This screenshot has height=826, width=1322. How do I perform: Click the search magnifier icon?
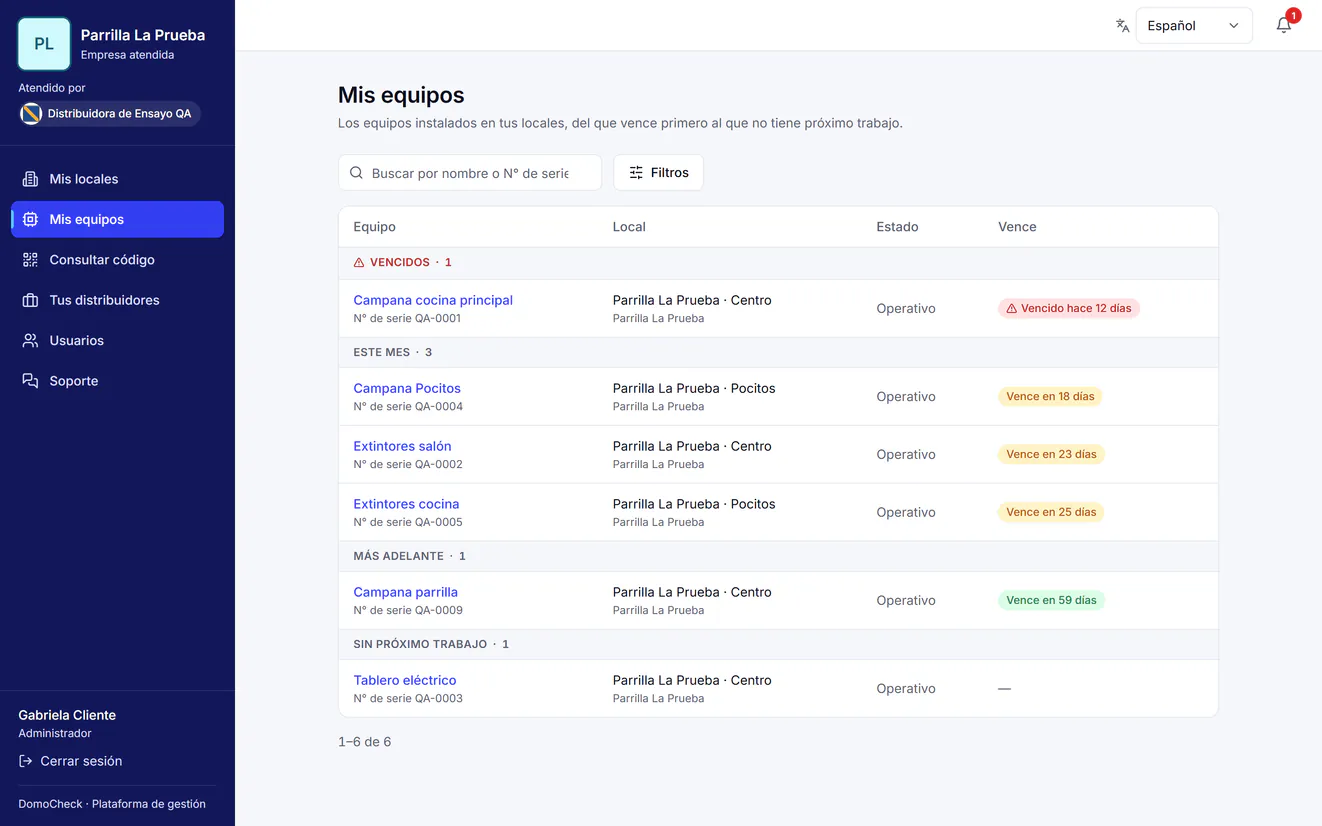coord(356,173)
